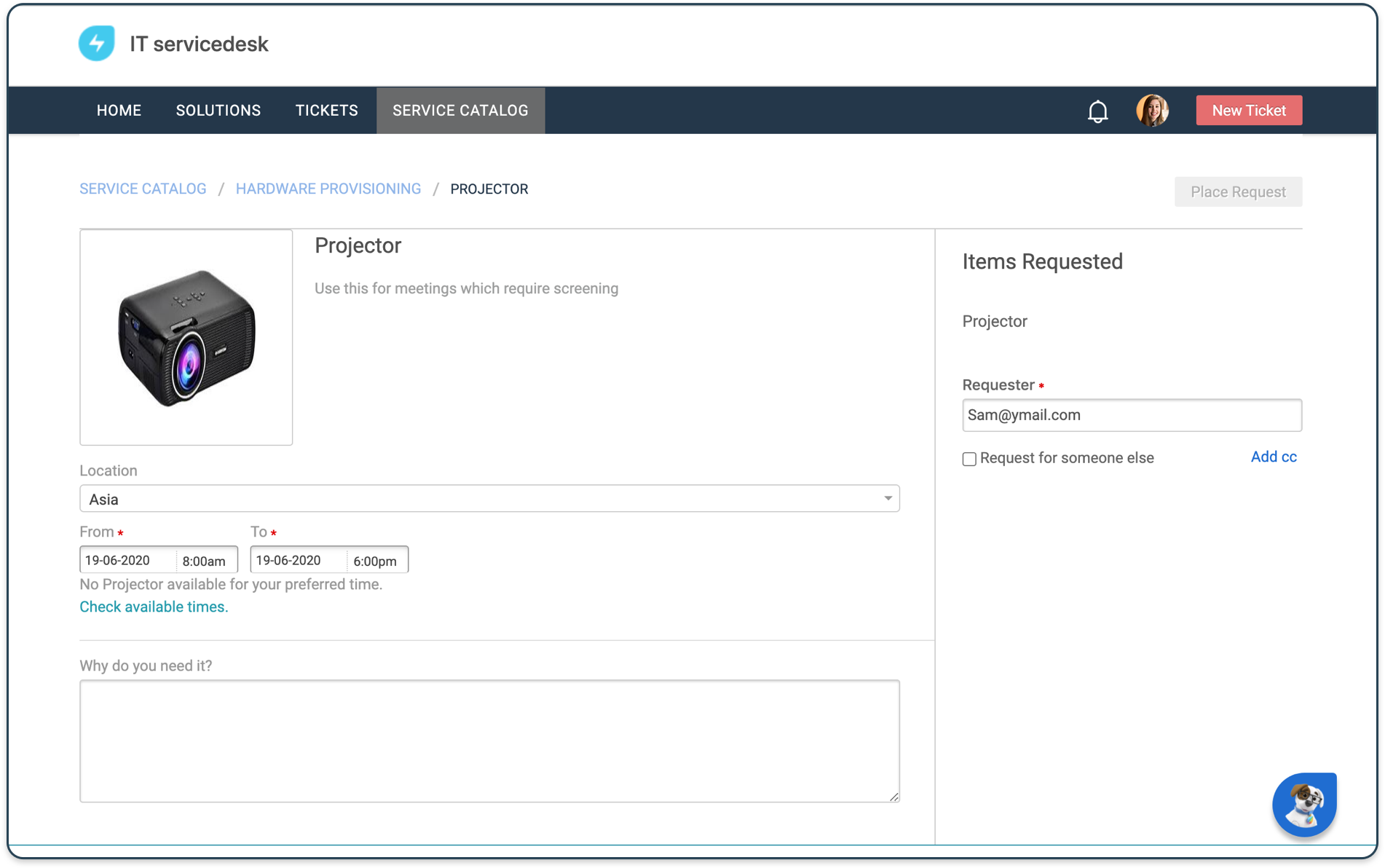
Task: Navigate to SERVICE CATALOG breadcrumb
Action: 143,189
